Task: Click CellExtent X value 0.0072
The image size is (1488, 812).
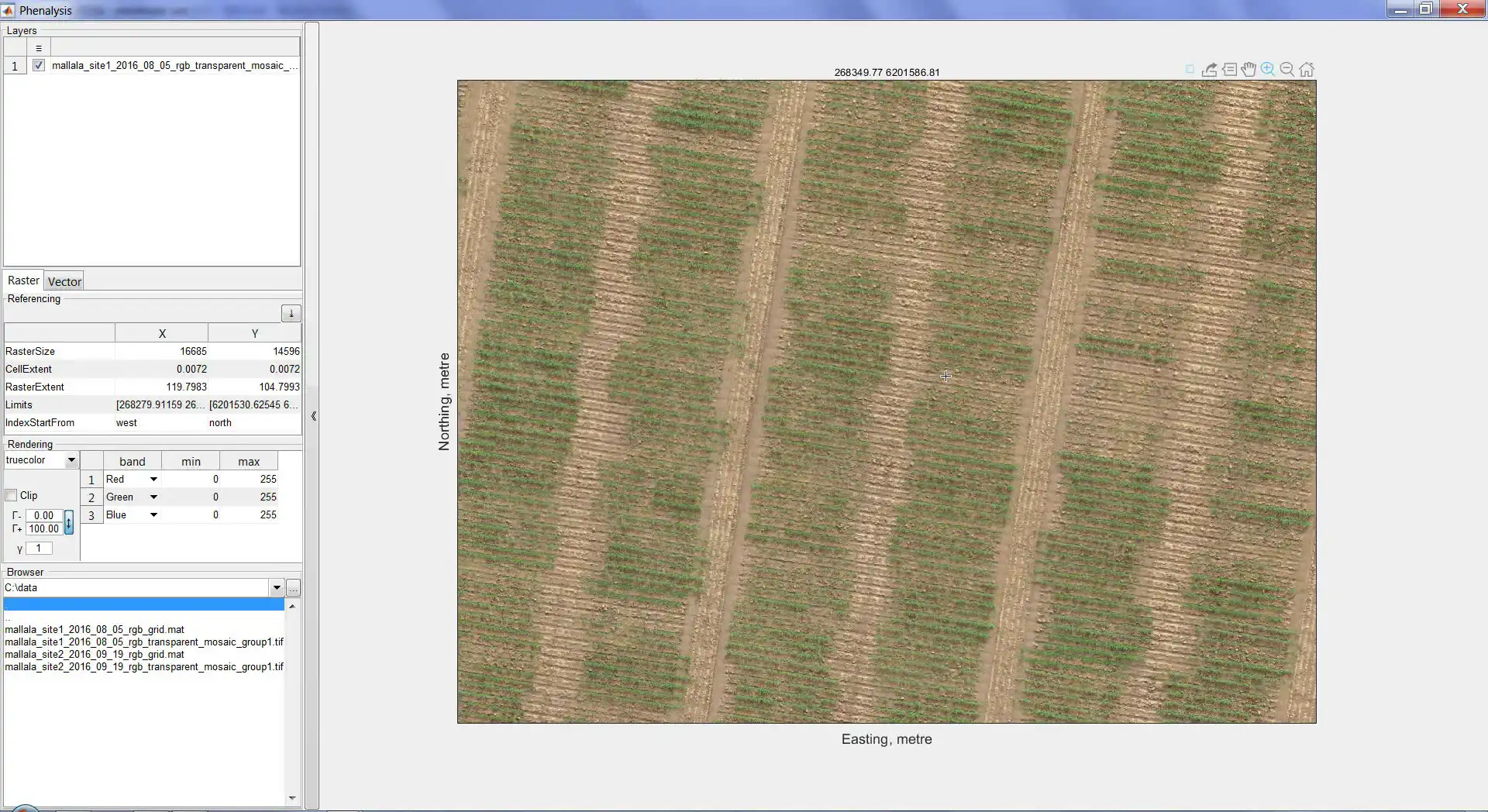Action: click(161, 370)
